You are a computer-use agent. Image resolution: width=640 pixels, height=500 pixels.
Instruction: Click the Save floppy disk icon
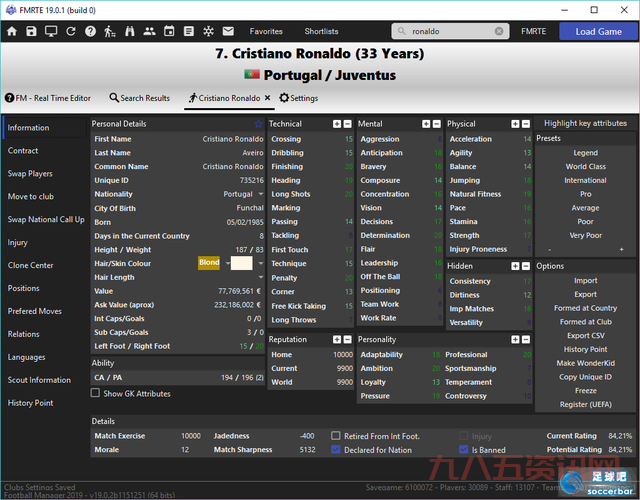[32, 32]
